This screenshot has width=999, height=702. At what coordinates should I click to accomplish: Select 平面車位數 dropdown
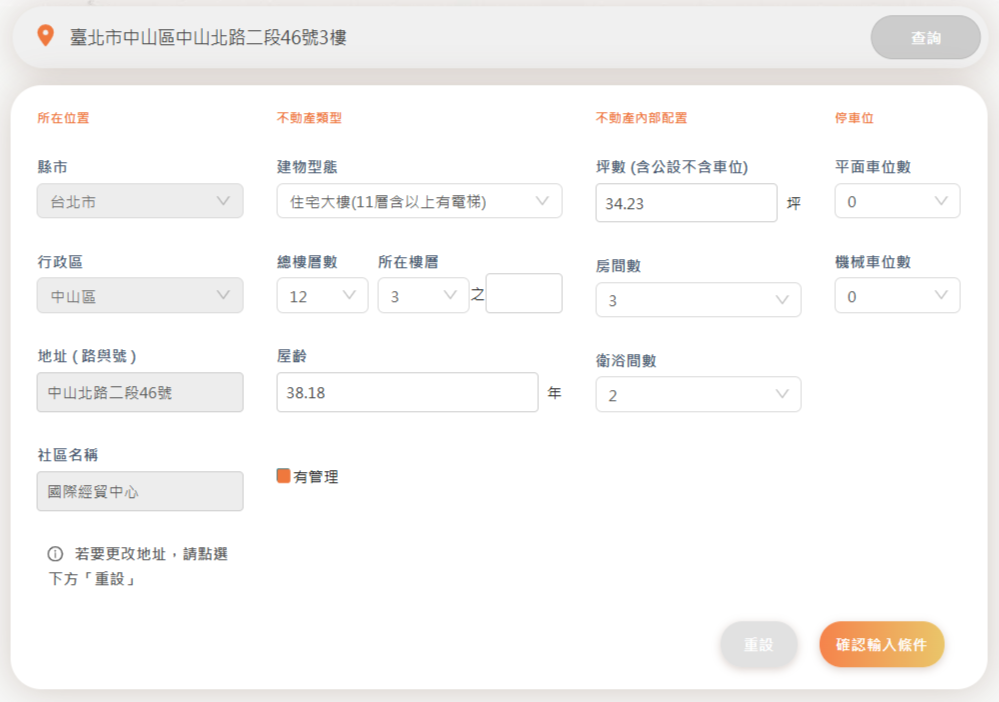click(896, 201)
